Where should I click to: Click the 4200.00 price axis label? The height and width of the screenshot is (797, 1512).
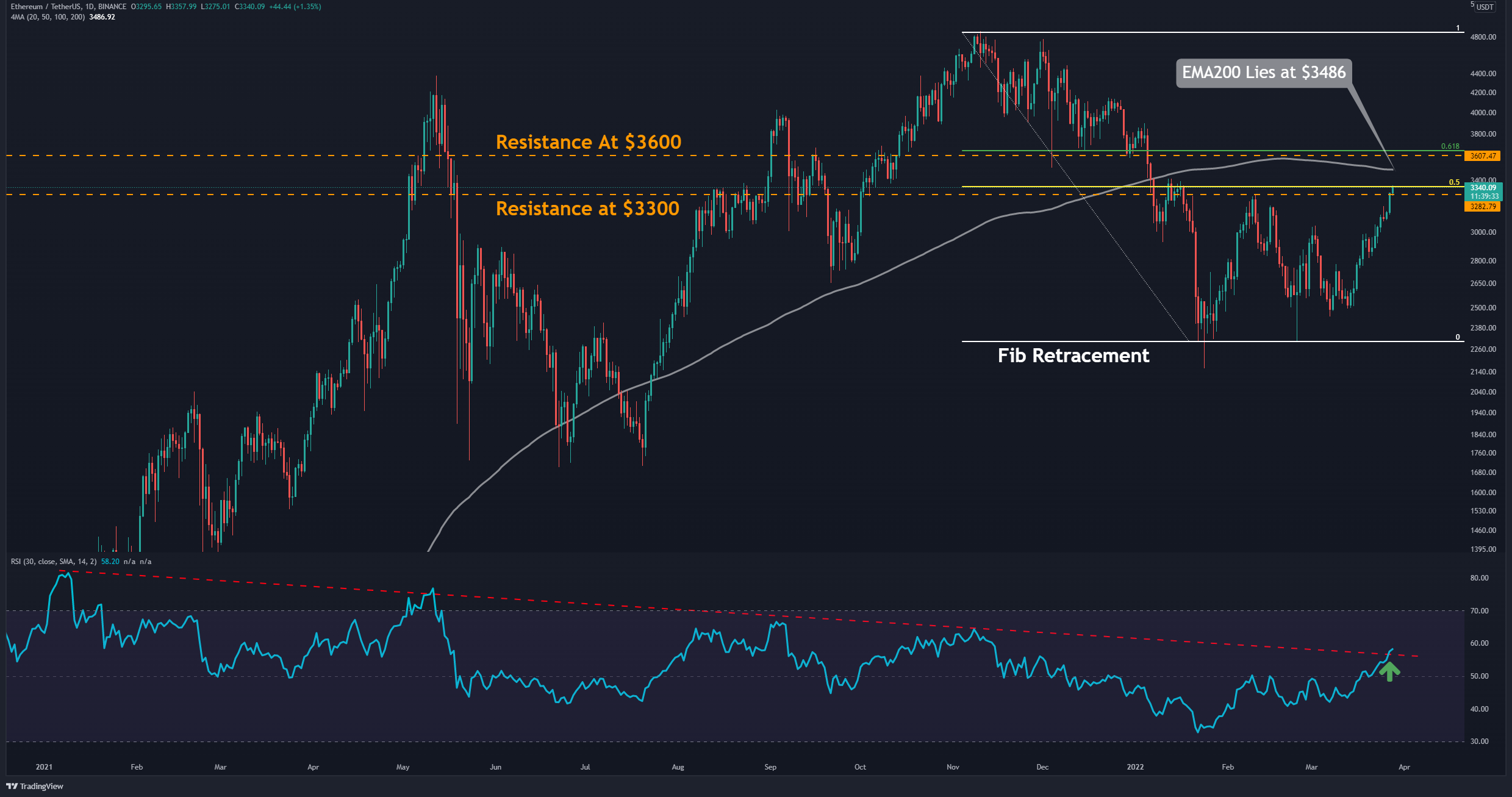click(x=1483, y=93)
